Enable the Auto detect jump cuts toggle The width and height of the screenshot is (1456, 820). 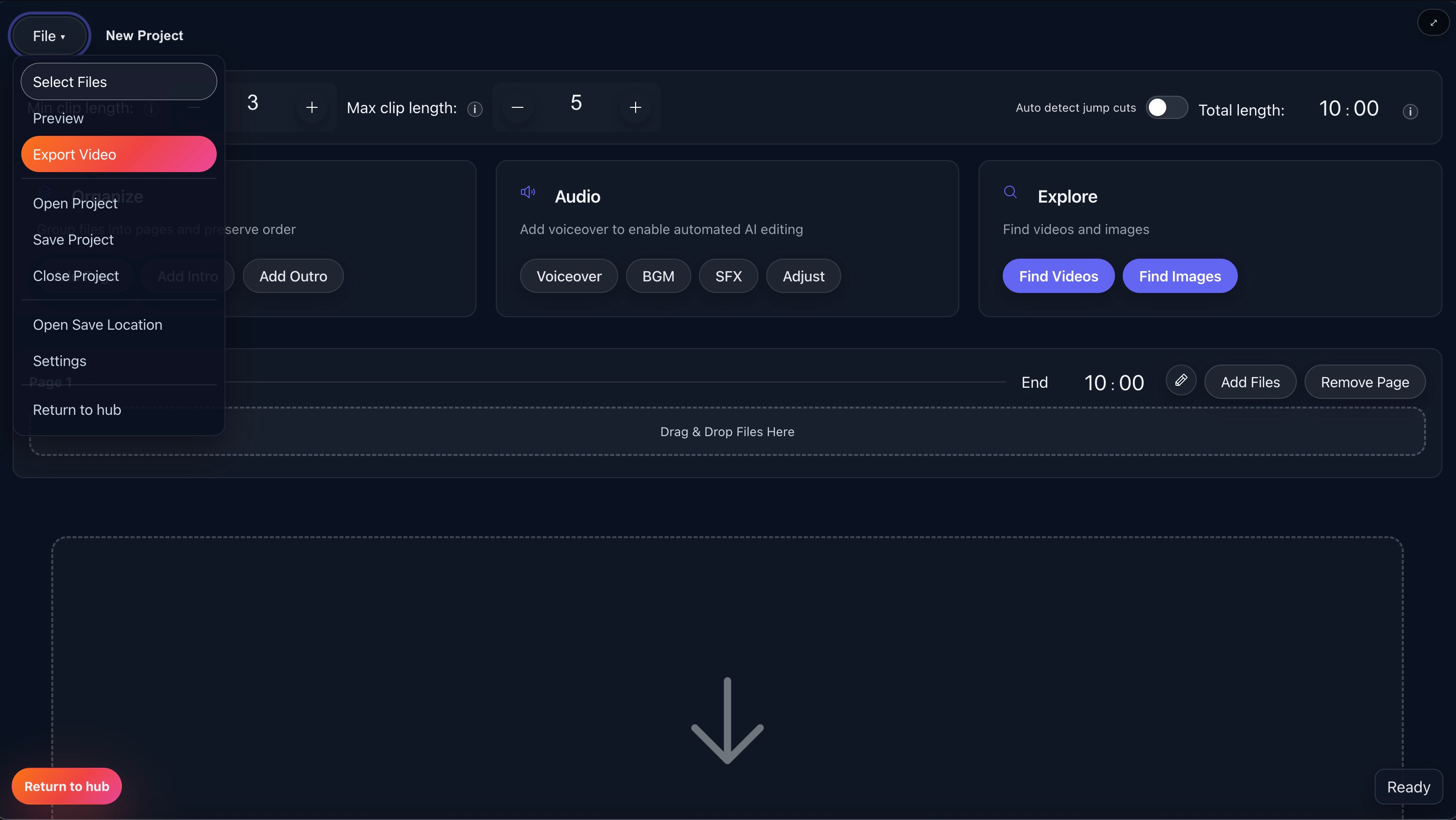1167,107
